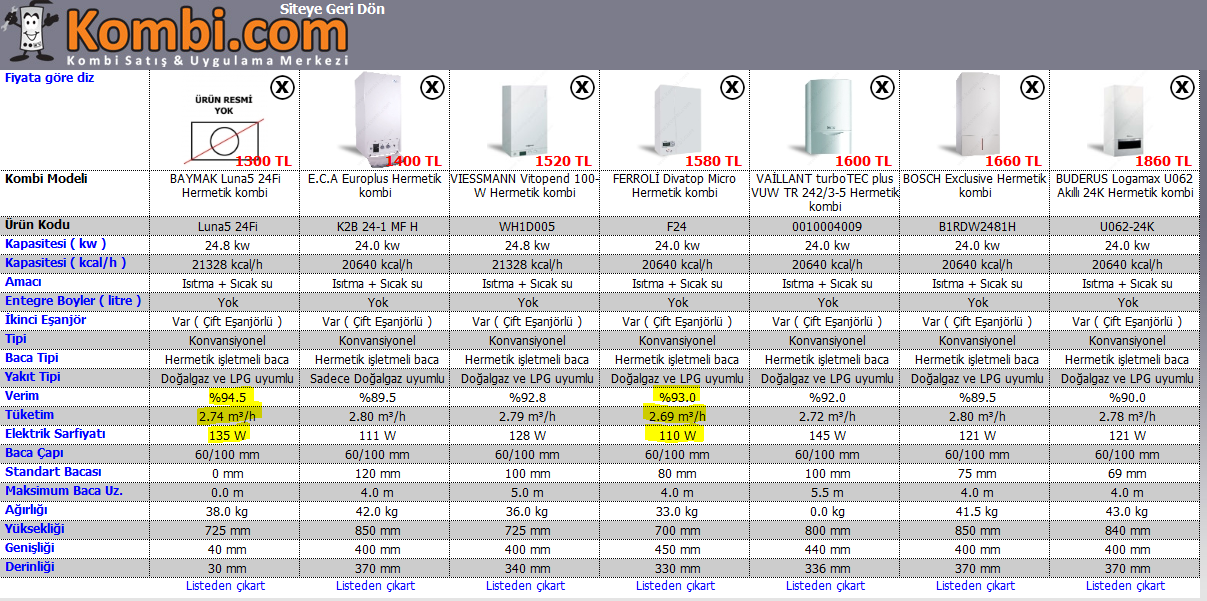Click Listeden çıkart under FERROLİ column
Screen dimensions: 1207x601
(x=674, y=586)
